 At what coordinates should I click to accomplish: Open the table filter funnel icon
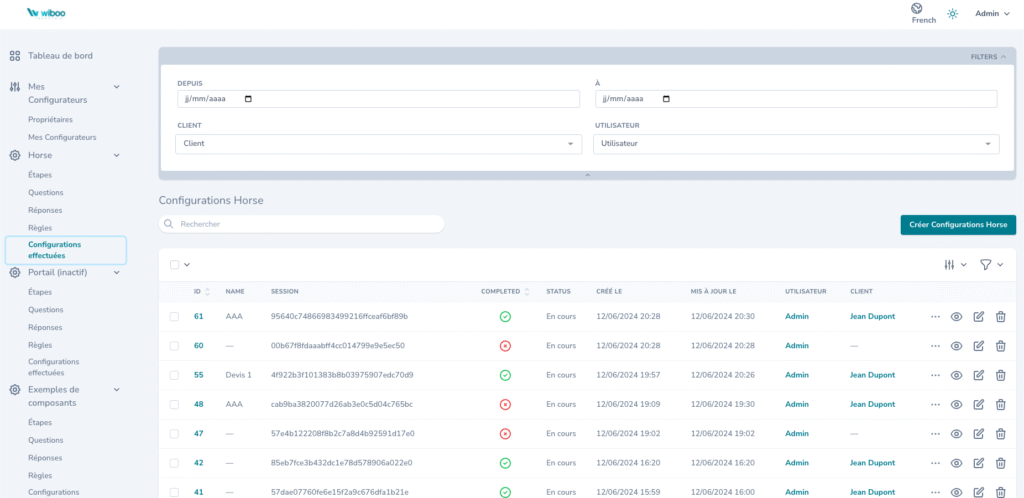985,265
